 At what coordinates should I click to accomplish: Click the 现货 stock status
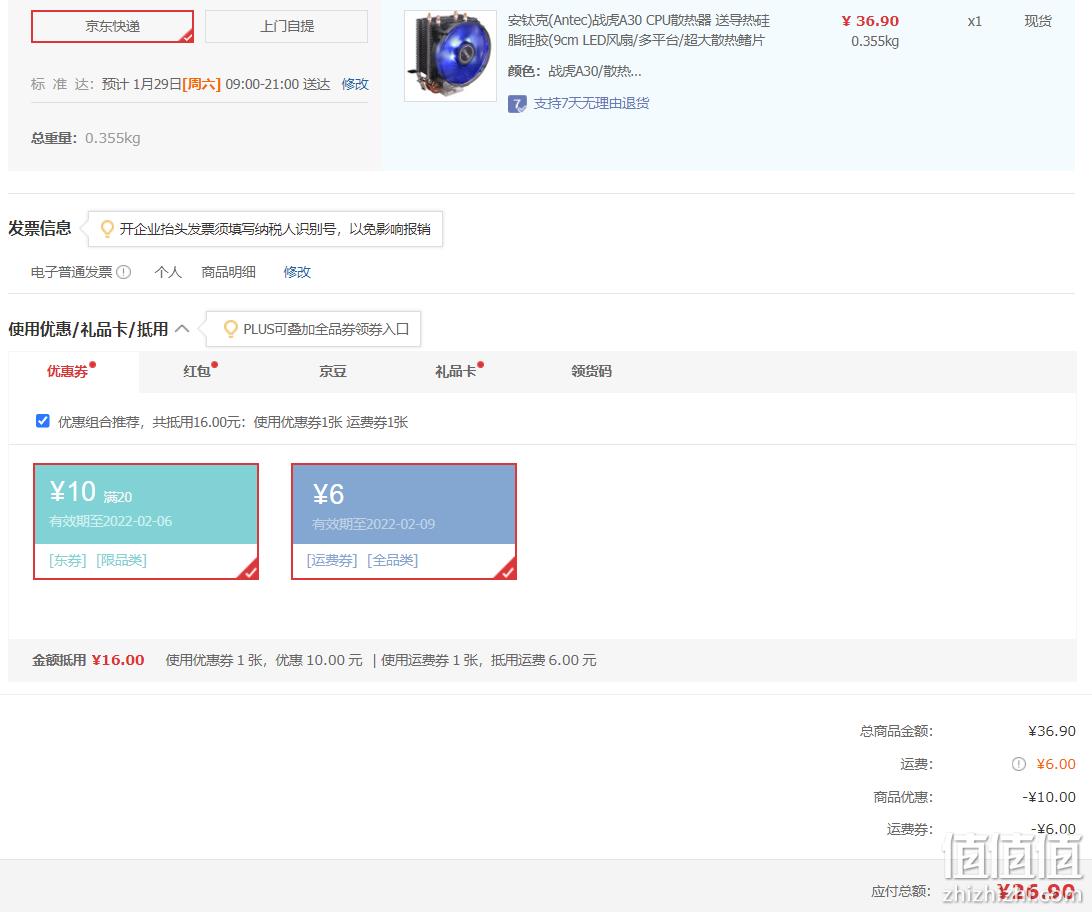tap(1038, 22)
